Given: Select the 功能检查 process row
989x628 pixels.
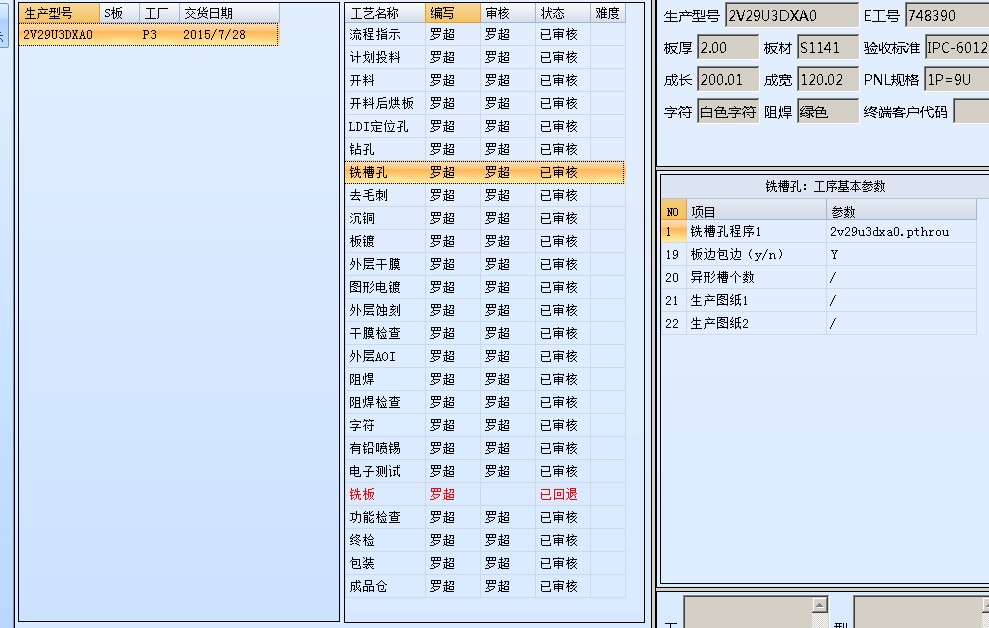Looking at the screenshot, I should coord(485,518).
